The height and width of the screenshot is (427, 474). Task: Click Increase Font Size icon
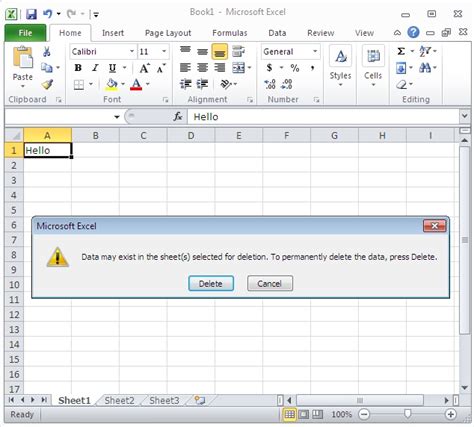144,68
